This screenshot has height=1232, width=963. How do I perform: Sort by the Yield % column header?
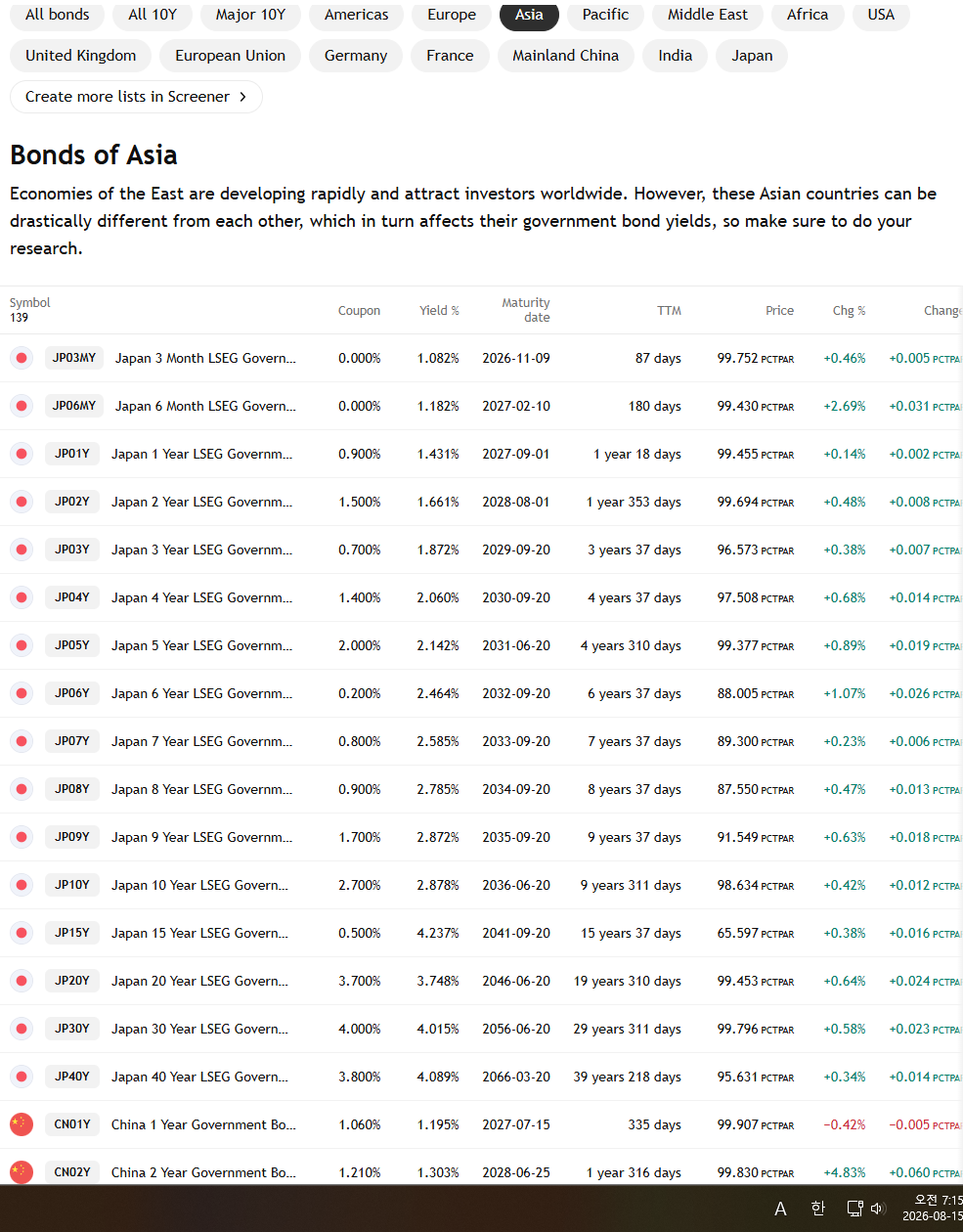click(439, 311)
